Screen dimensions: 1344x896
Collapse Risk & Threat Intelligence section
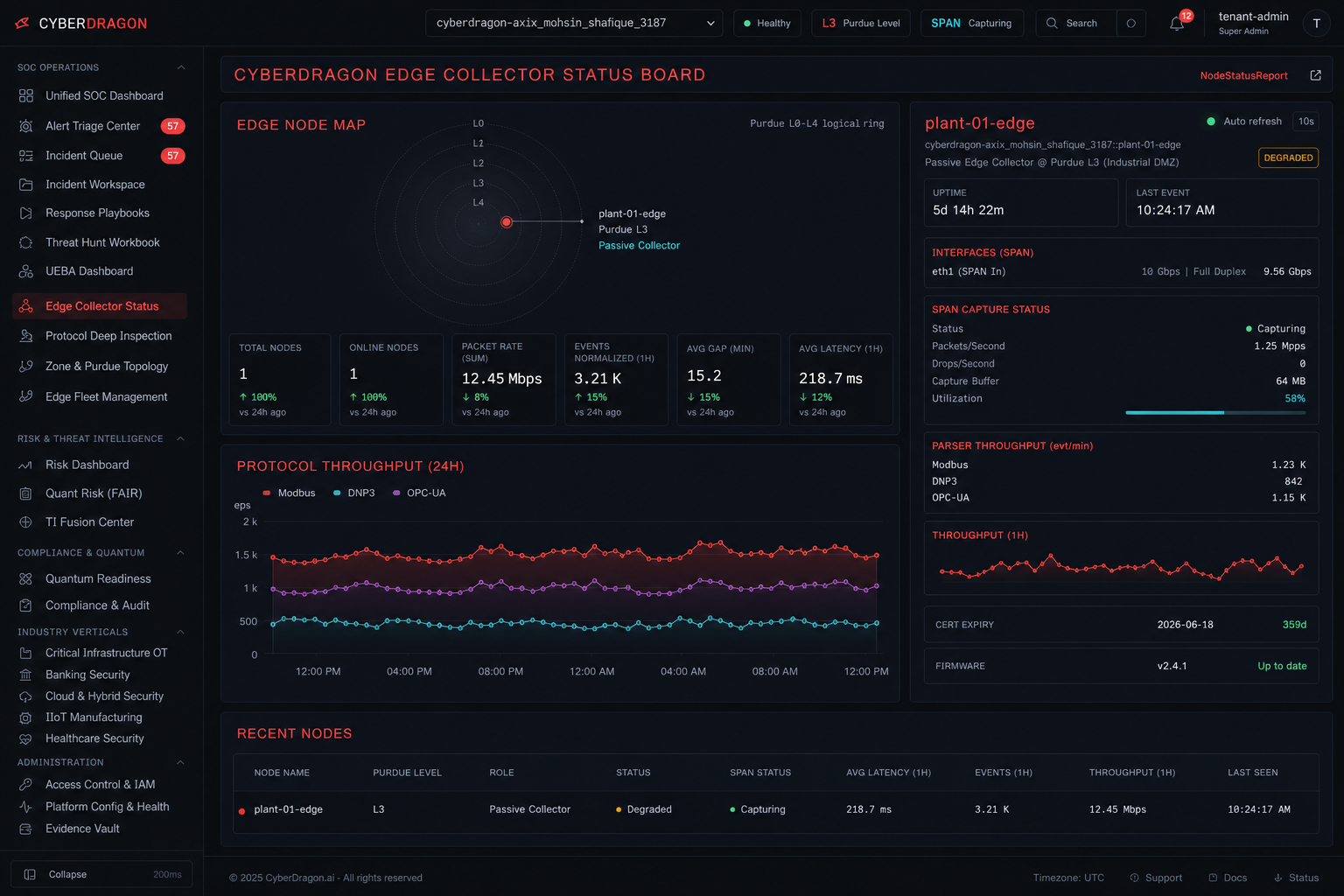coord(181,438)
